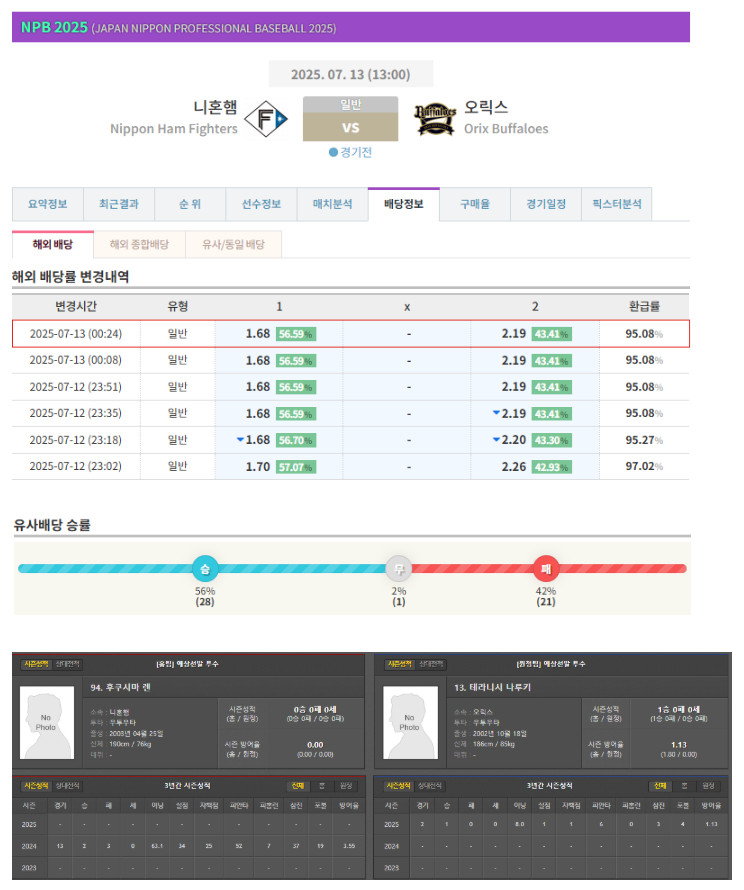The height and width of the screenshot is (890, 744).
Task: Click the 43.30% green badge
Action: click(x=552, y=440)
